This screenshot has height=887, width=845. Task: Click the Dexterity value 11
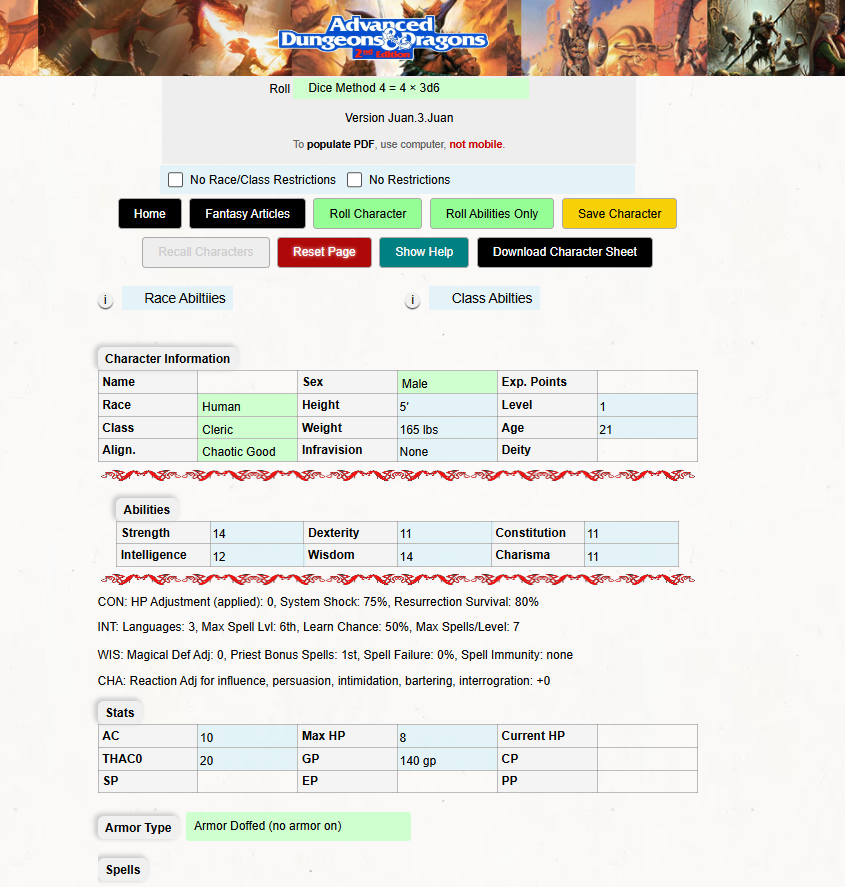[444, 533]
